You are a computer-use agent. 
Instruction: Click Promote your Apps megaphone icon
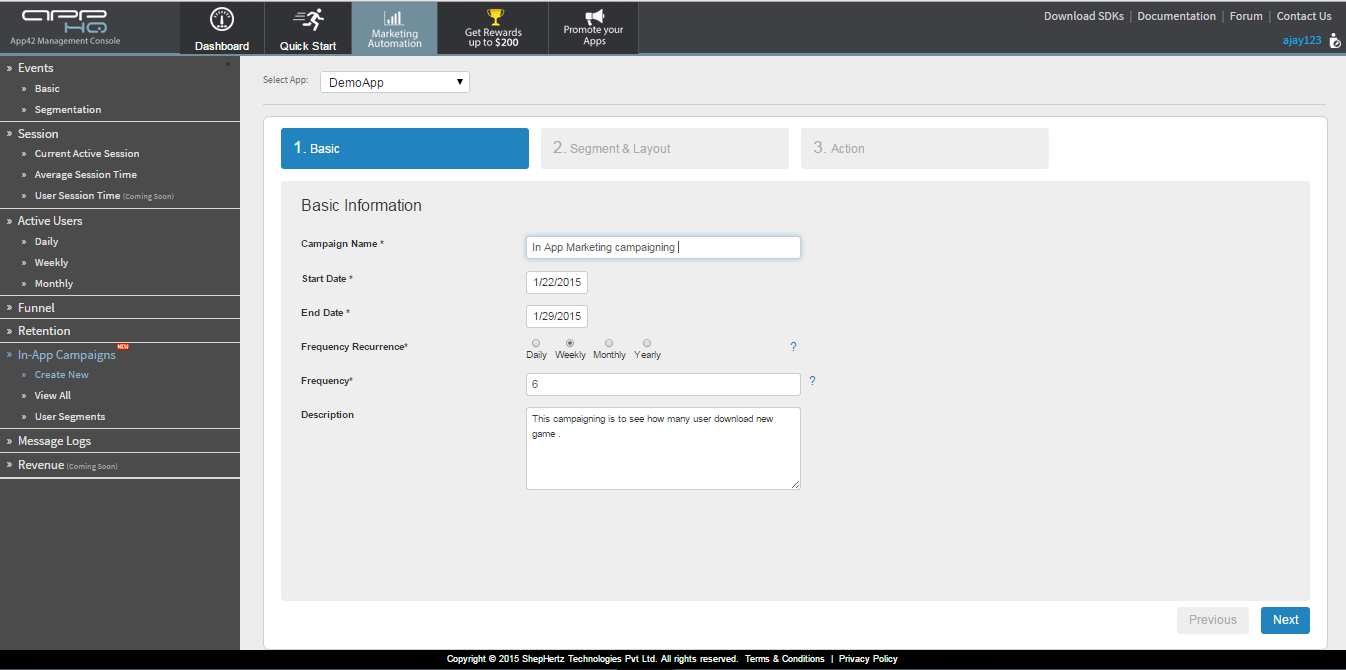click(x=594, y=16)
